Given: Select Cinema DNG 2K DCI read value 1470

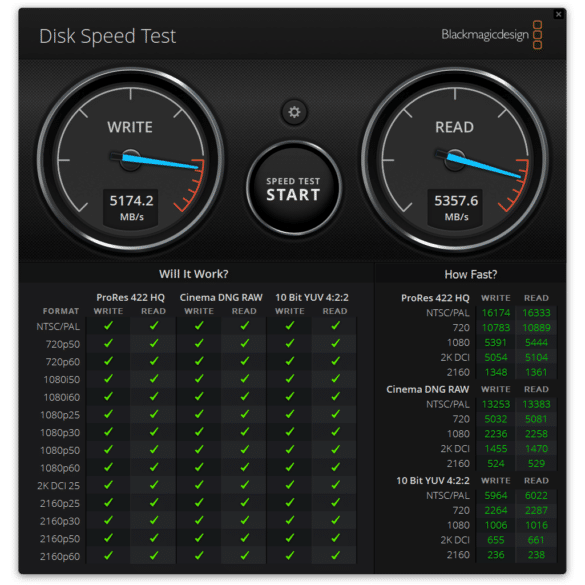Looking at the screenshot, I should (x=536, y=449).
